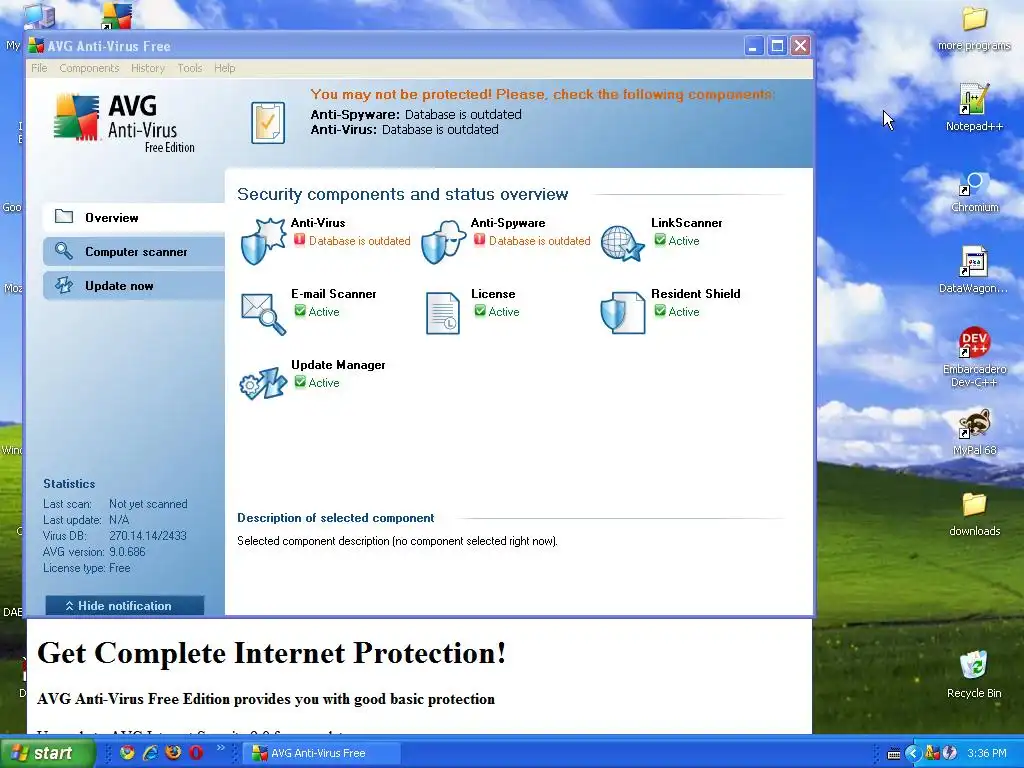Open the File menu
Viewport: 1024px width, 768px height.
coord(39,68)
